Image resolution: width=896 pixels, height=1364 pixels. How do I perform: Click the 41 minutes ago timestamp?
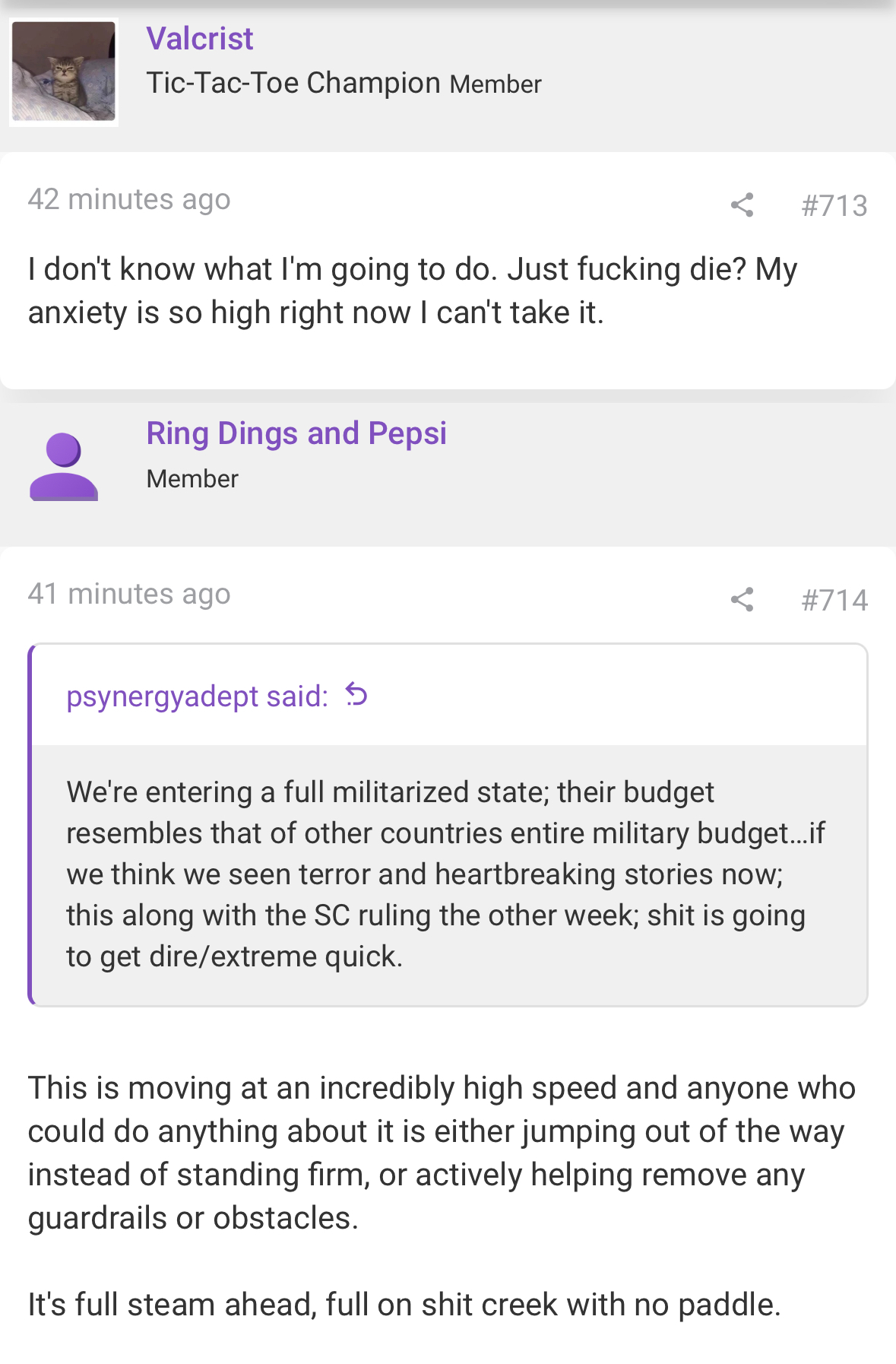pyautogui.click(x=129, y=594)
